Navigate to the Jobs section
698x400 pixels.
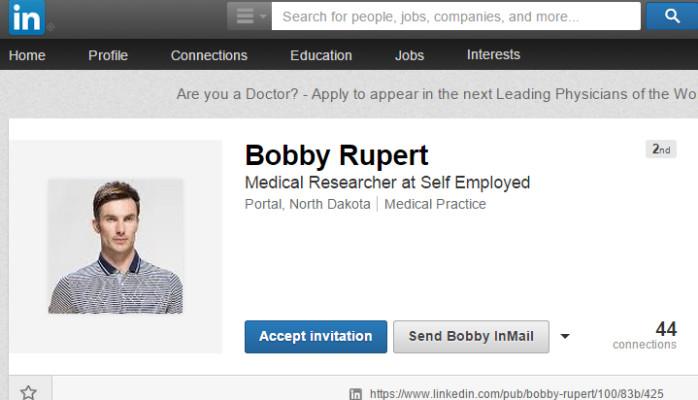pyautogui.click(x=410, y=55)
